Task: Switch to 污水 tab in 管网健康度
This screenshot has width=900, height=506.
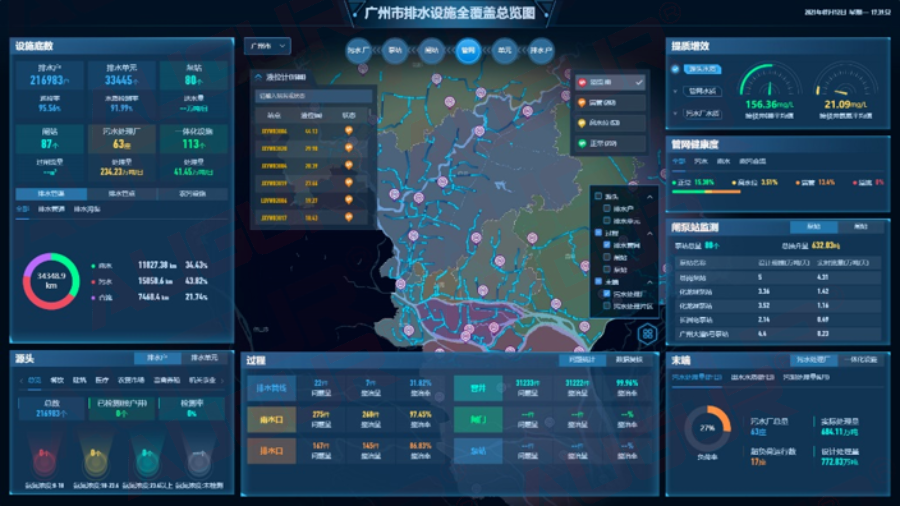Action: (702, 161)
